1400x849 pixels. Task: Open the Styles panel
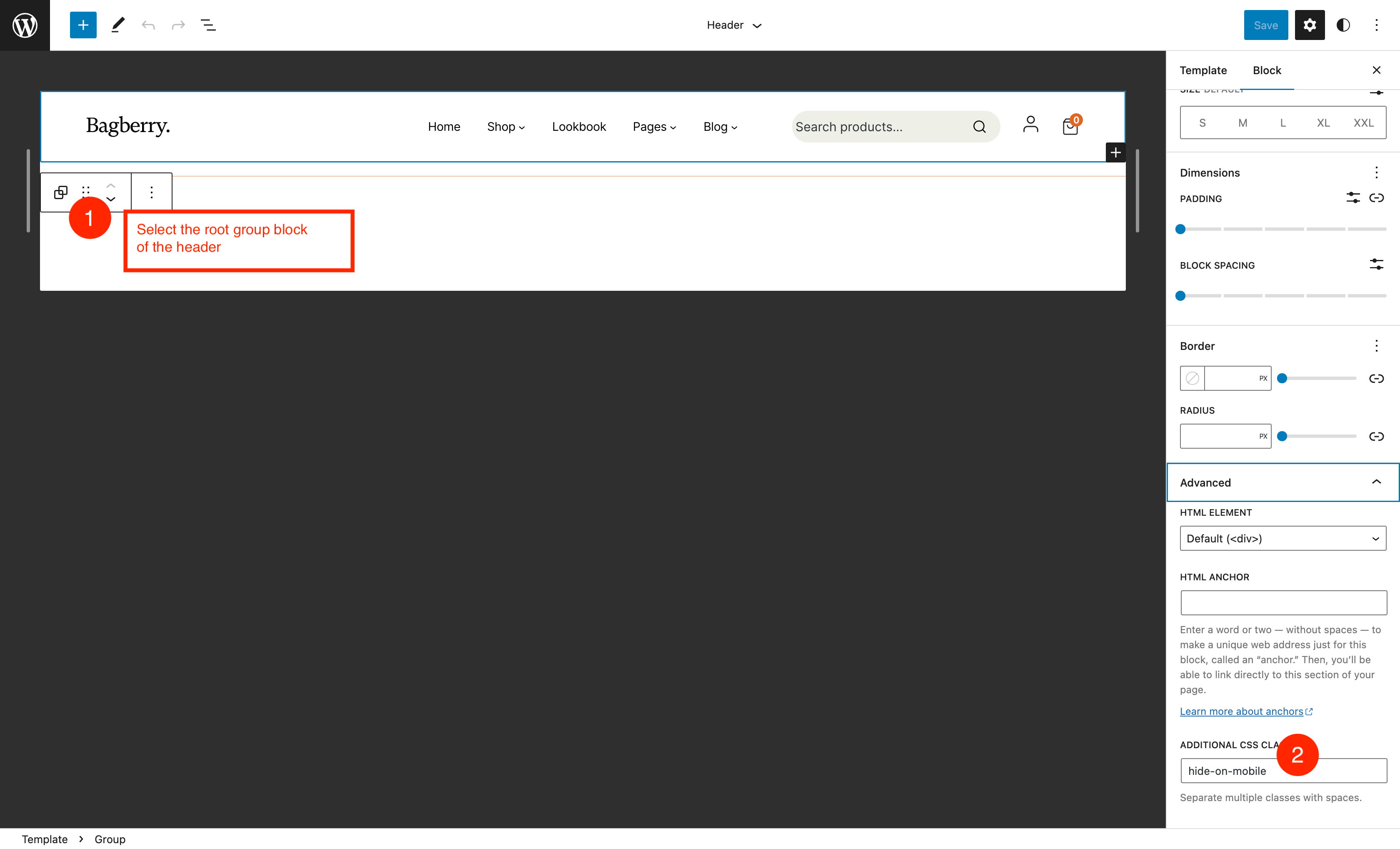point(1343,25)
